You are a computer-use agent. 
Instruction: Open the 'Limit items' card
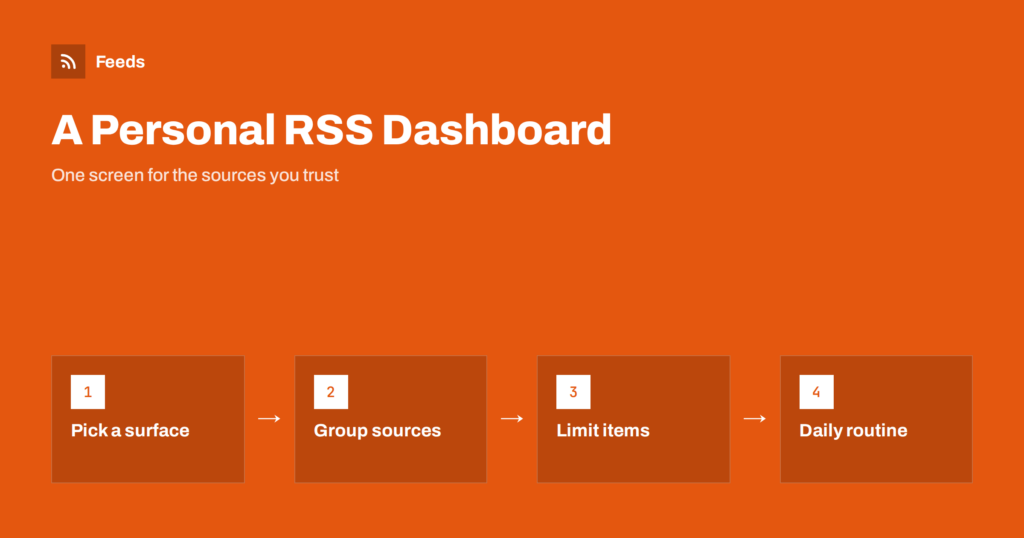pyautogui.click(x=633, y=419)
